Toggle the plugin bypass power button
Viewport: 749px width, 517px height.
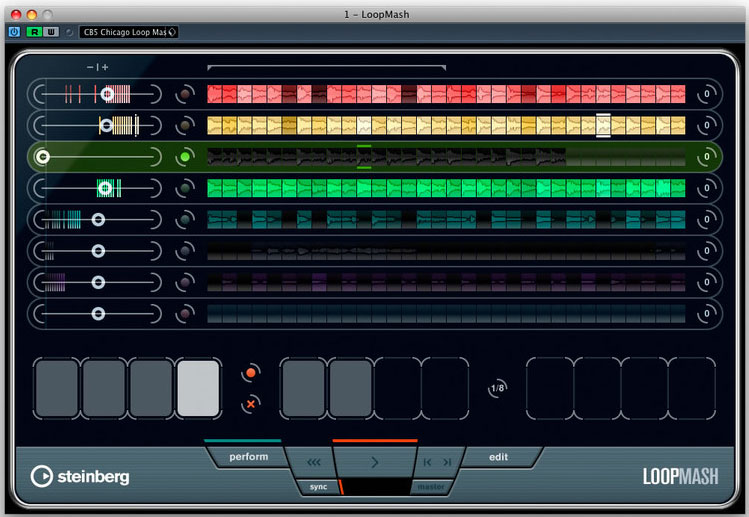coord(14,32)
